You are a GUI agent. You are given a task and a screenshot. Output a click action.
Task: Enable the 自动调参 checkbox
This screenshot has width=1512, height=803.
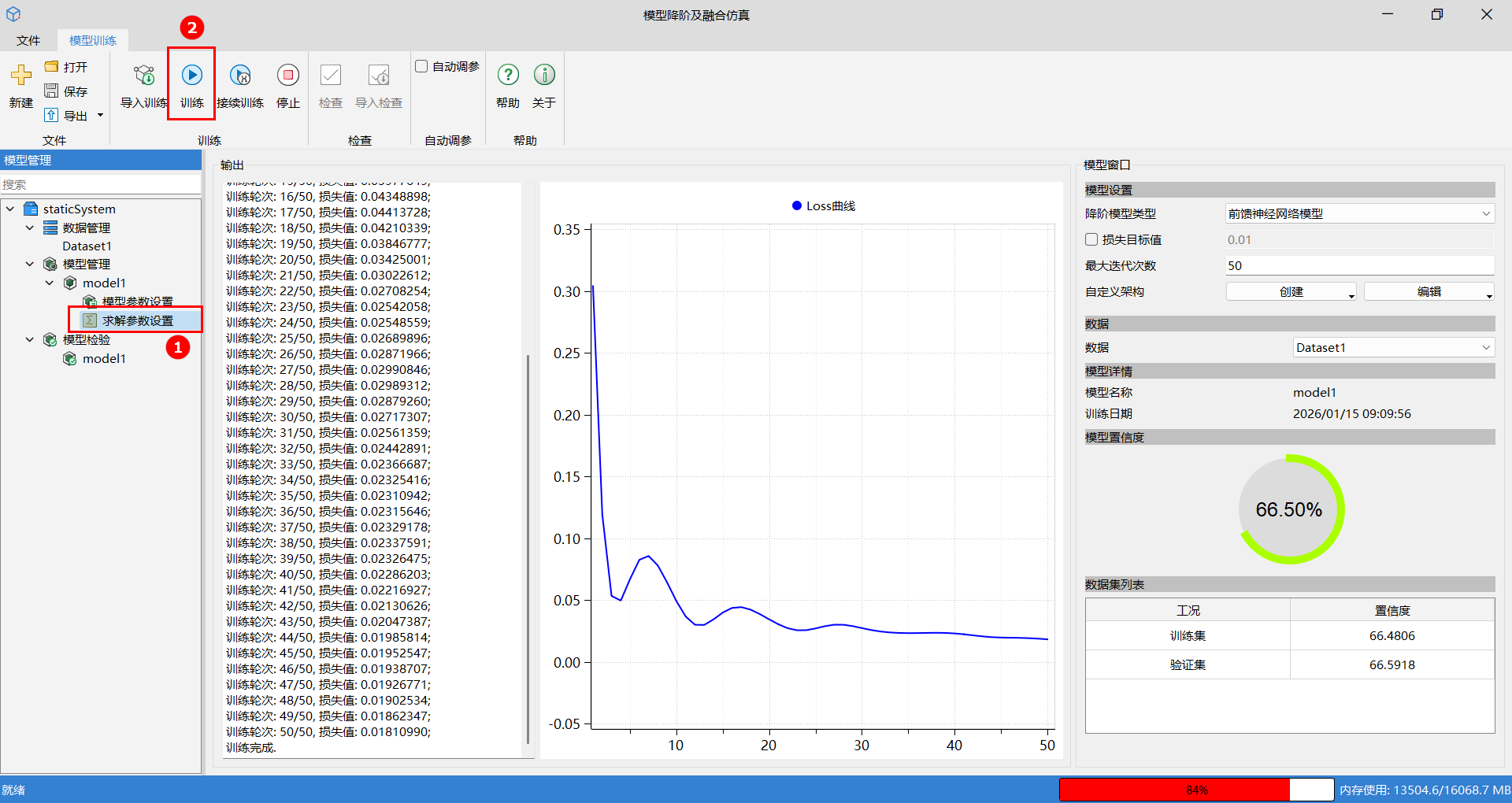(422, 67)
